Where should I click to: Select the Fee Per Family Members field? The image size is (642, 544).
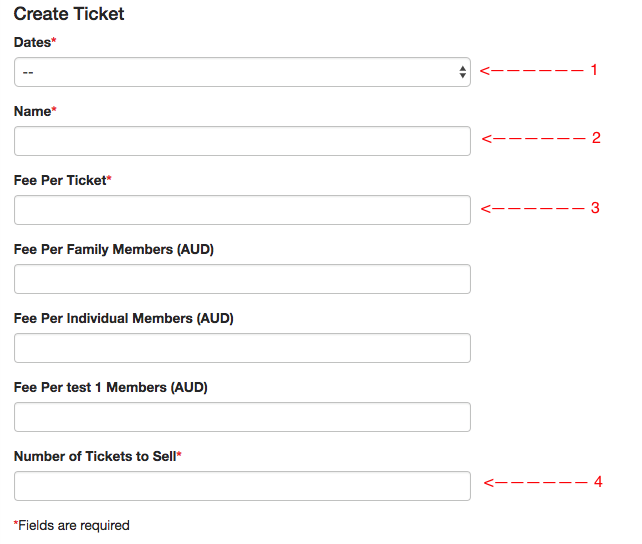(242, 279)
